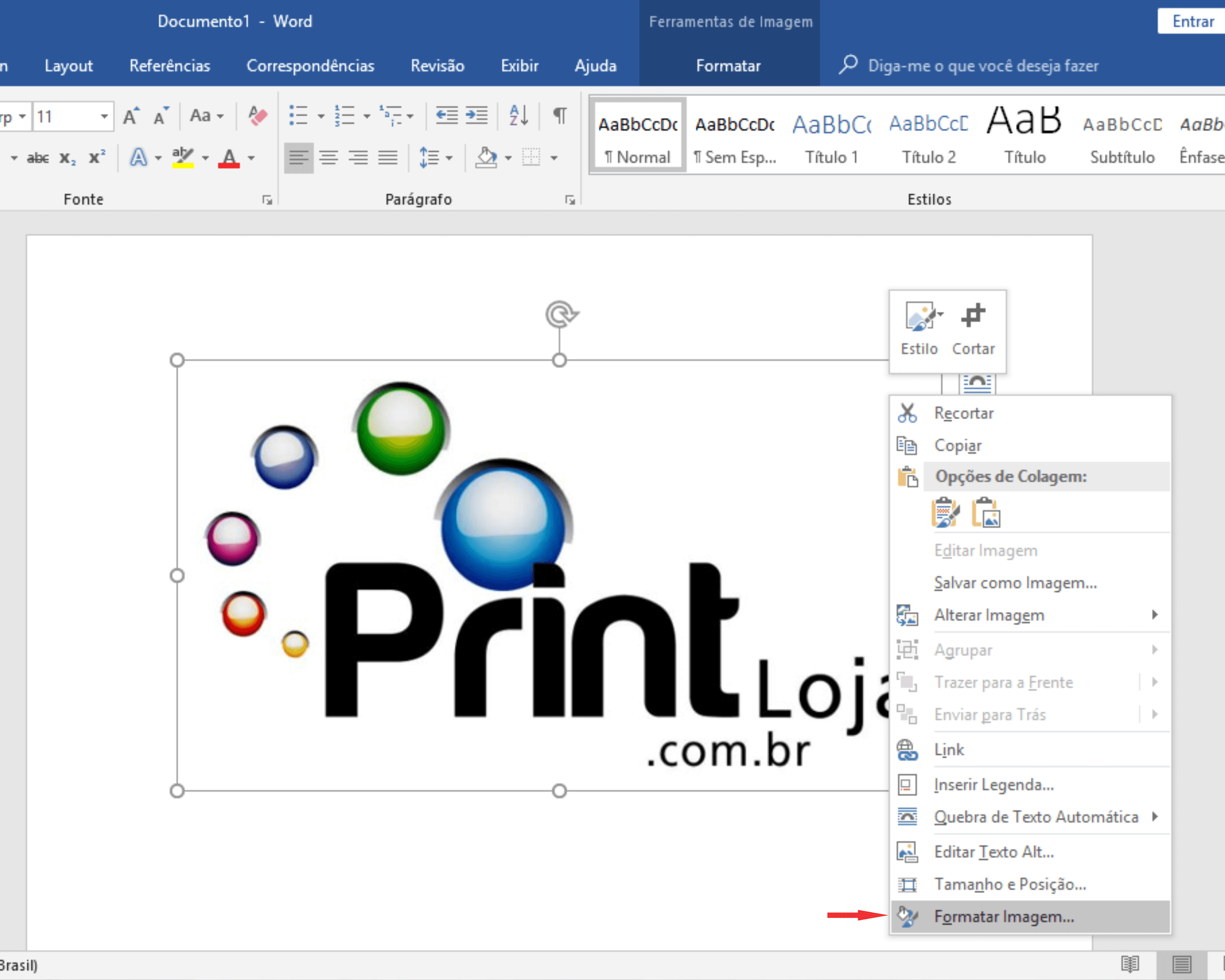Enable center text alignment

[x=328, y=157]
